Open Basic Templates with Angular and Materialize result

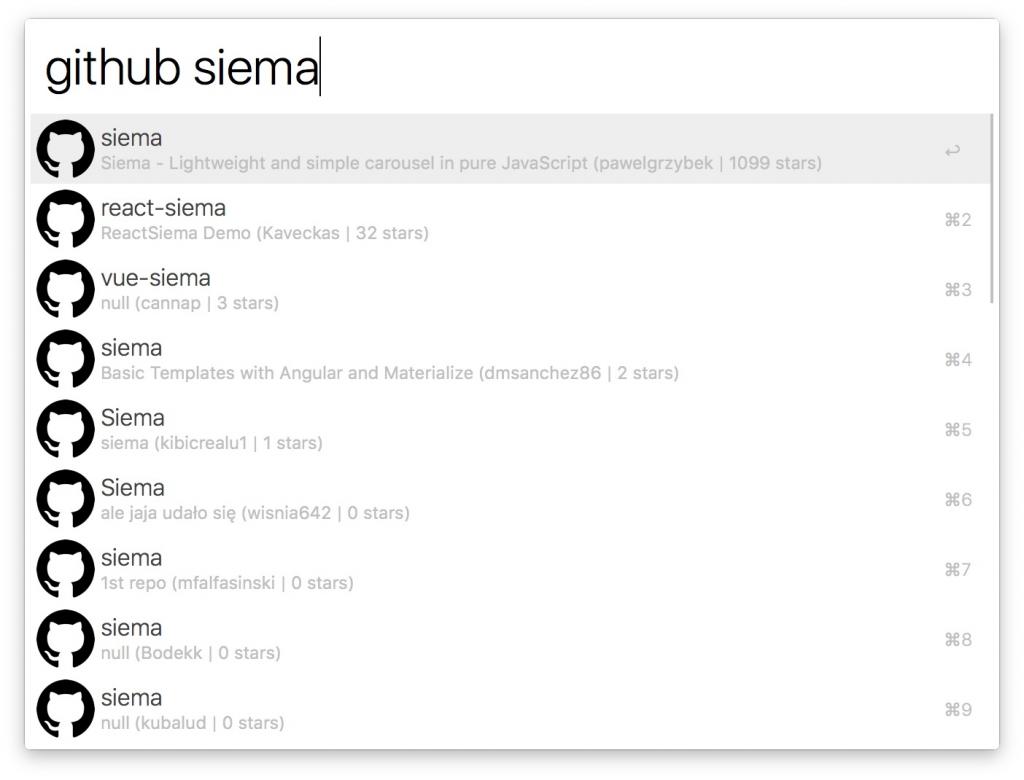[389, 373]
